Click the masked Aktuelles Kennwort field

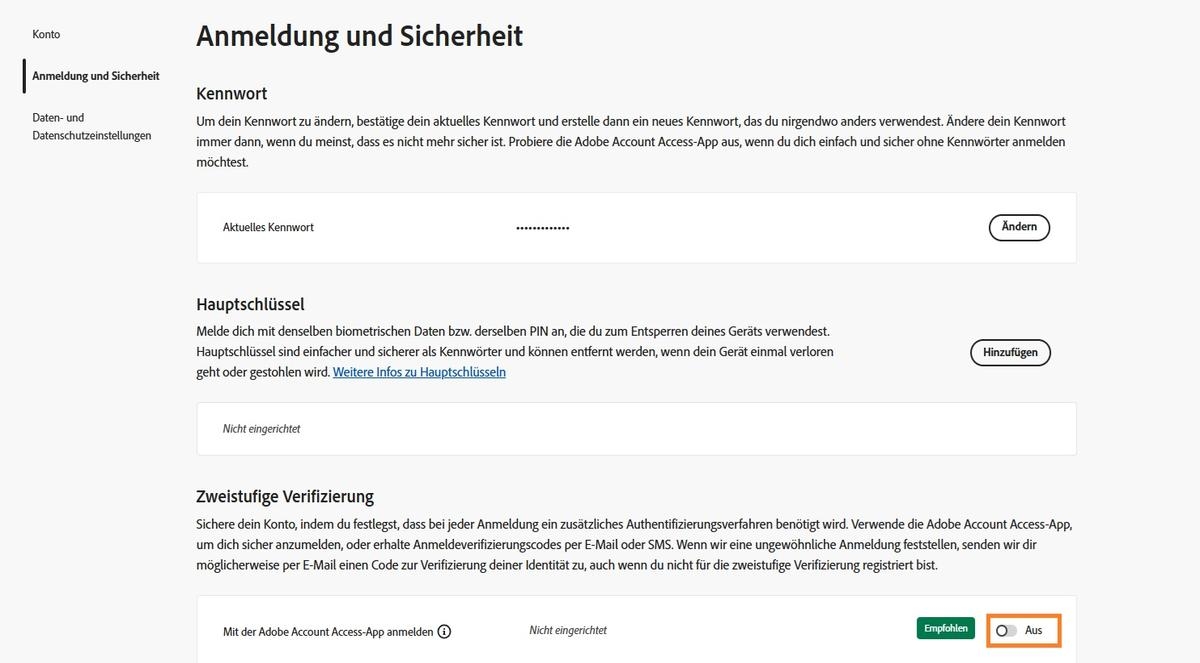coord(543,227)
